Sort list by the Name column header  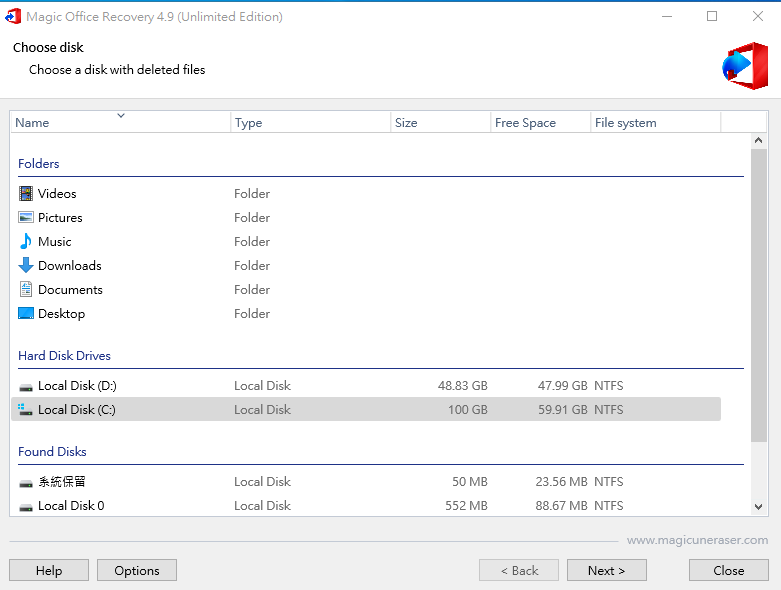pos(120,122)
